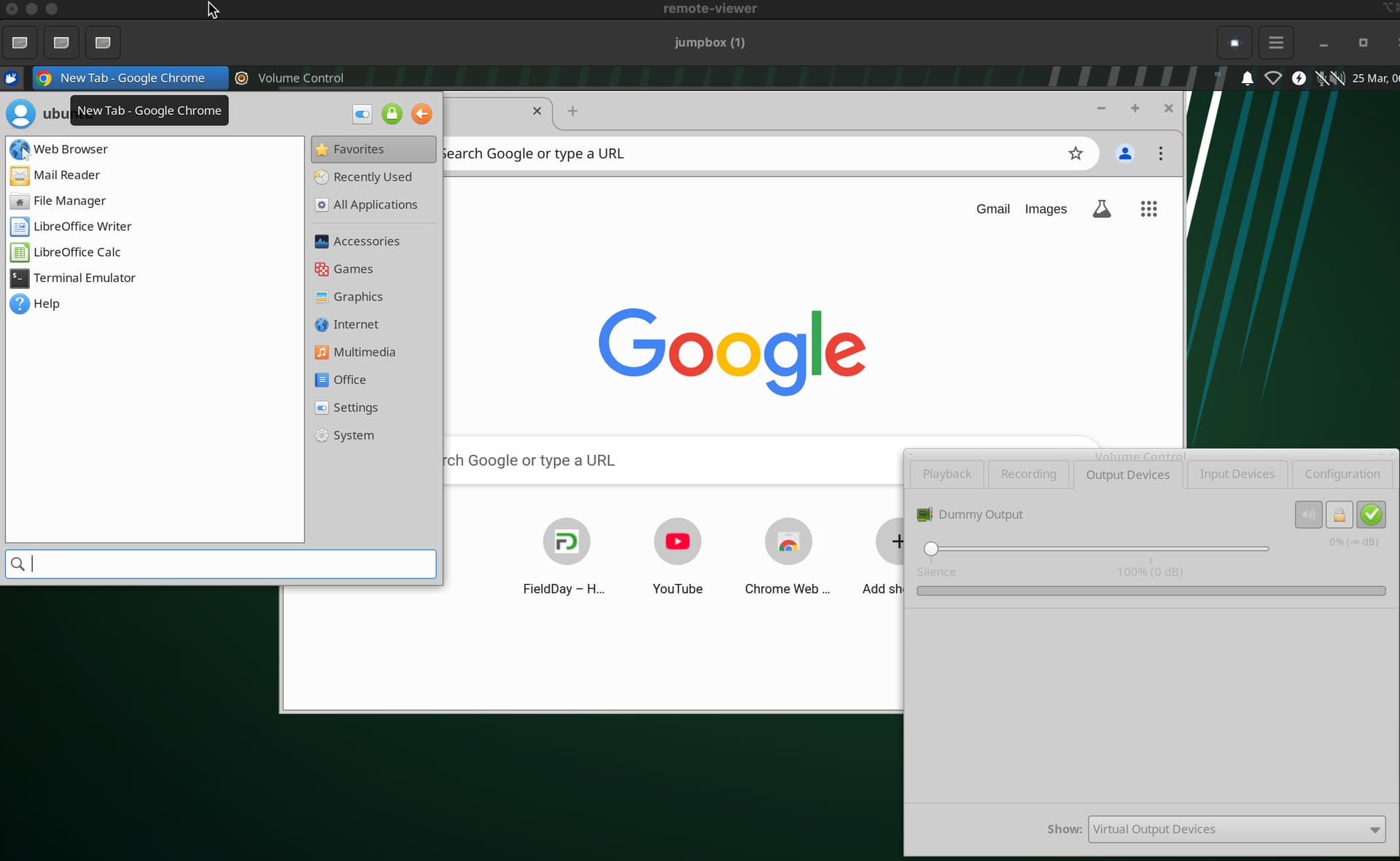
Task: Click Gmail link on Google page
Action: click(992, 209)
